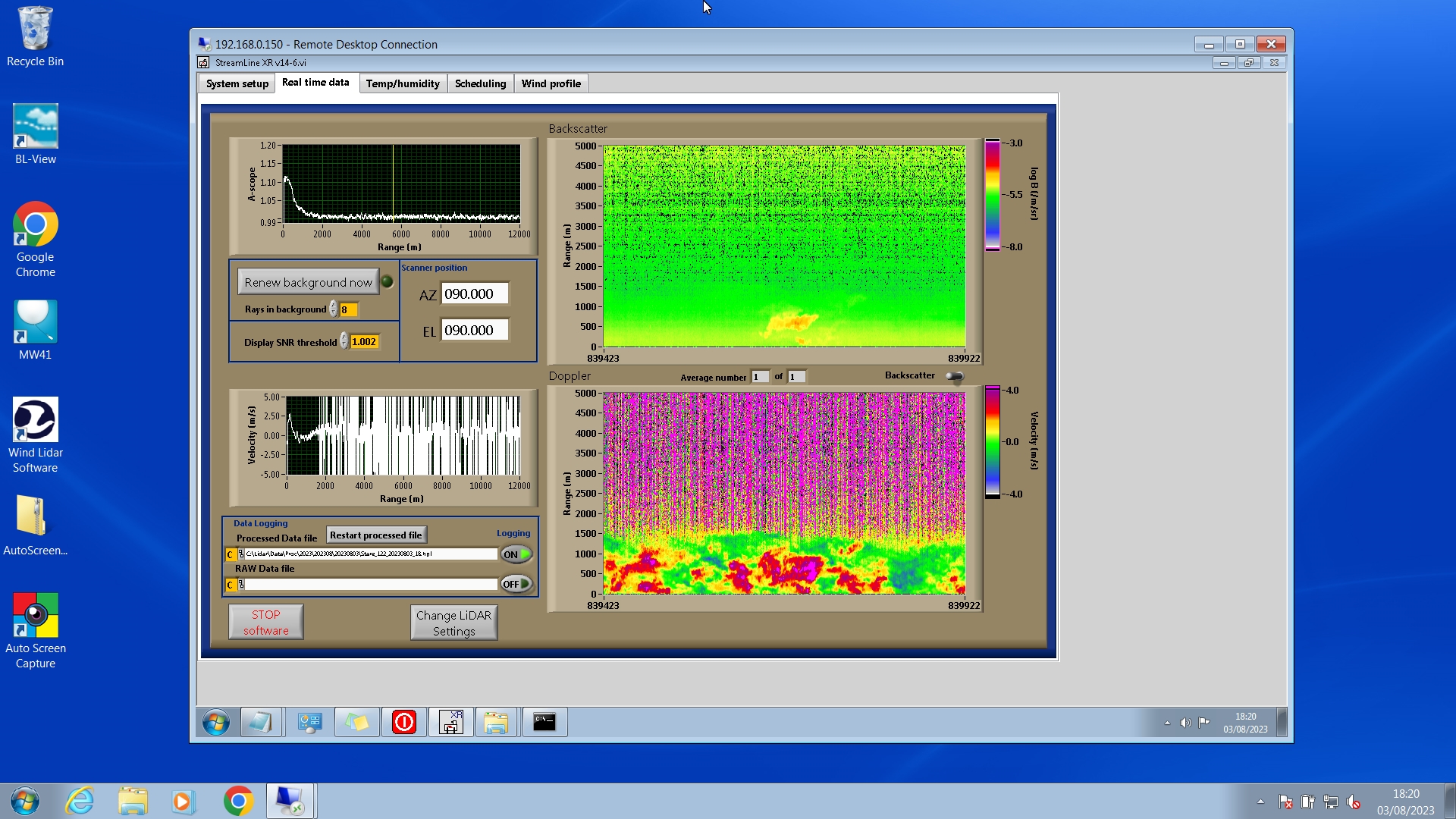Click the red power icon in the remote taskbar
This screenshot has height=819, width=1456.
click(403, 722)
